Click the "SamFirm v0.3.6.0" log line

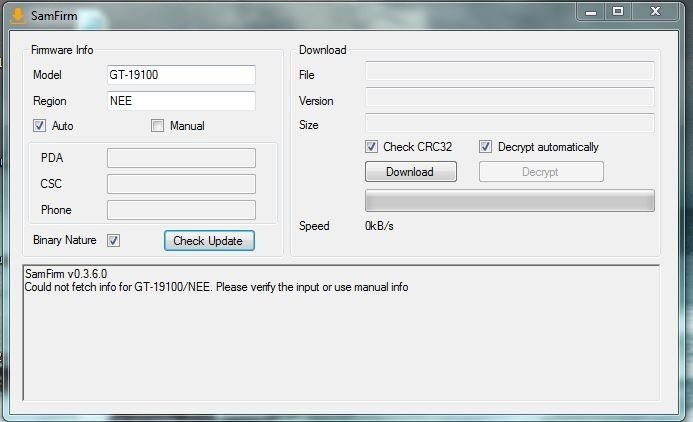66,274
